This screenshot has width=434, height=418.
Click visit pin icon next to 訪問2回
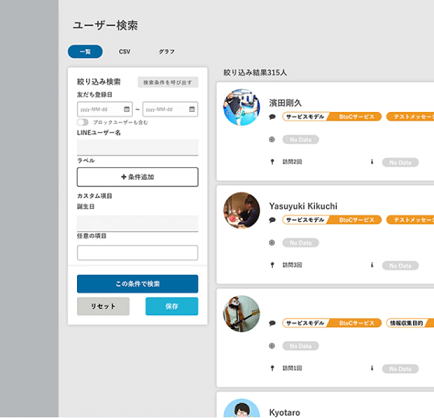272,162
